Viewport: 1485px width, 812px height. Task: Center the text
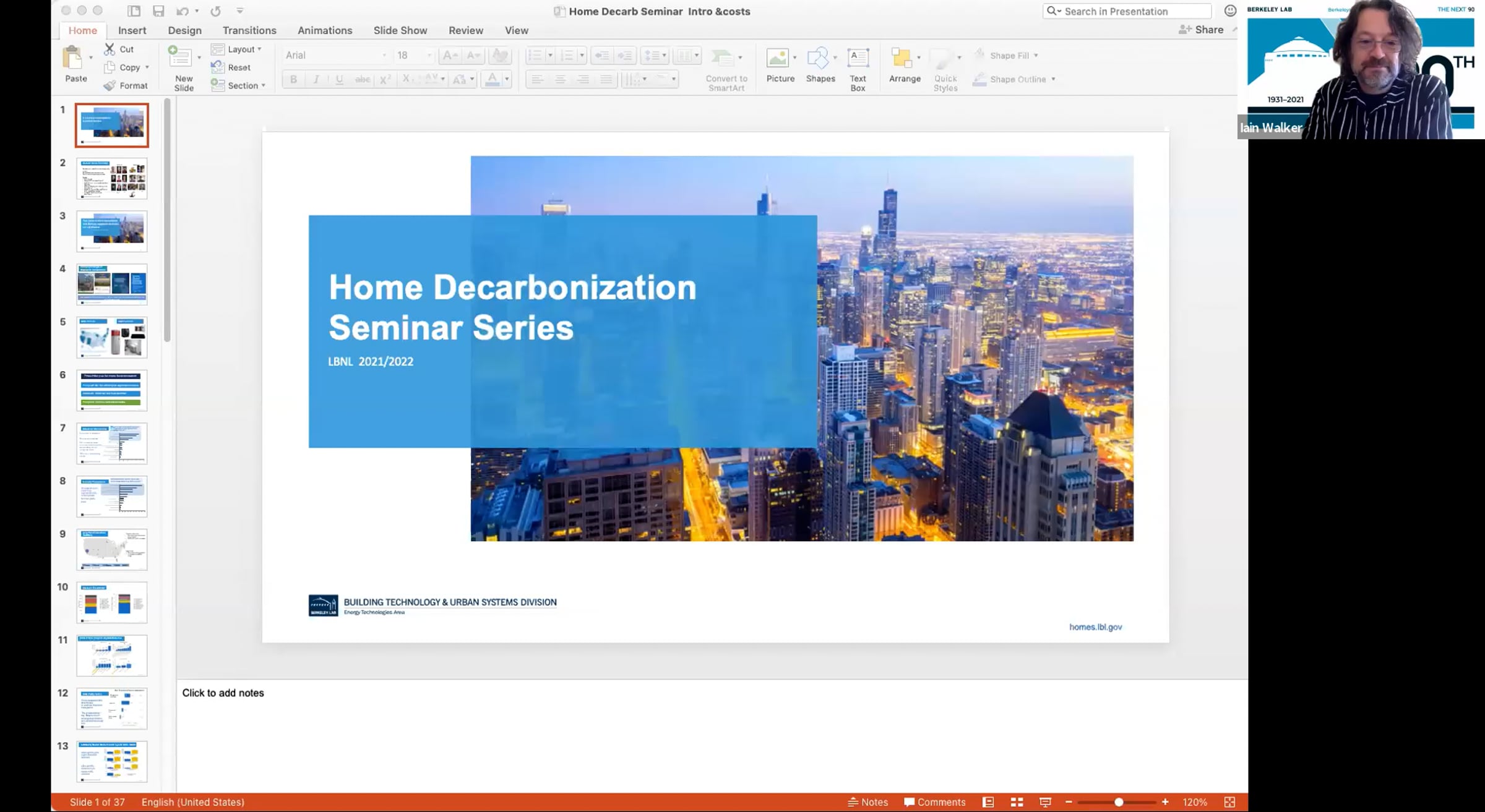point(560,79)
